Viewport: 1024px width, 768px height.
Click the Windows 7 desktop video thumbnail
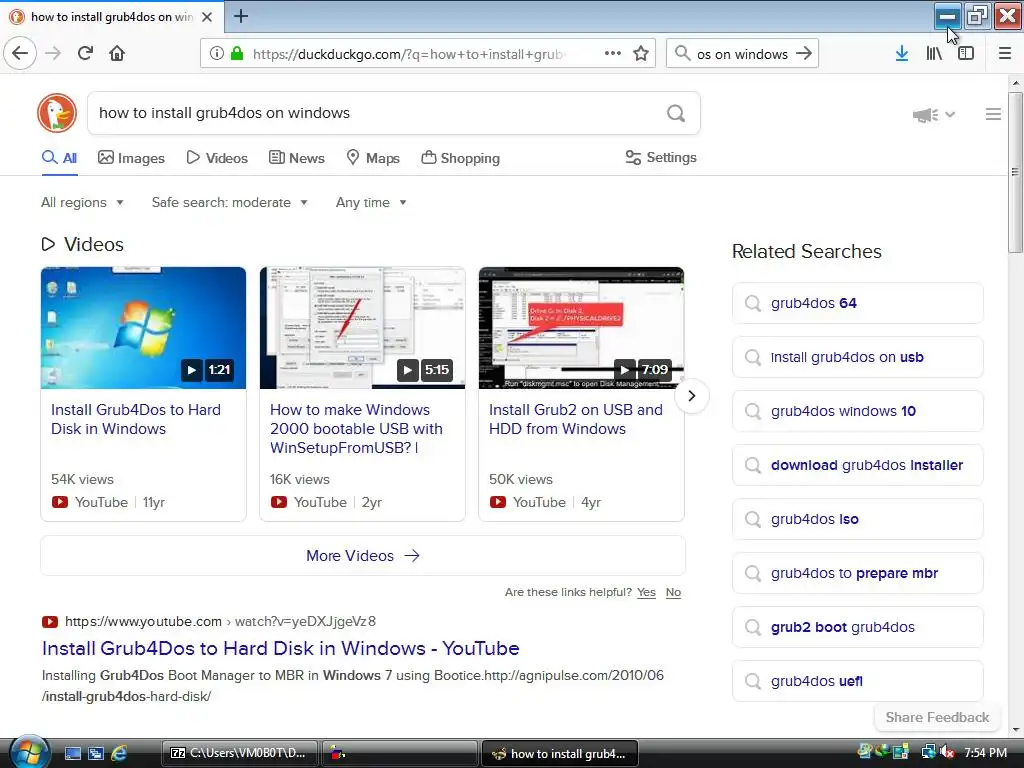click(143, 328)
